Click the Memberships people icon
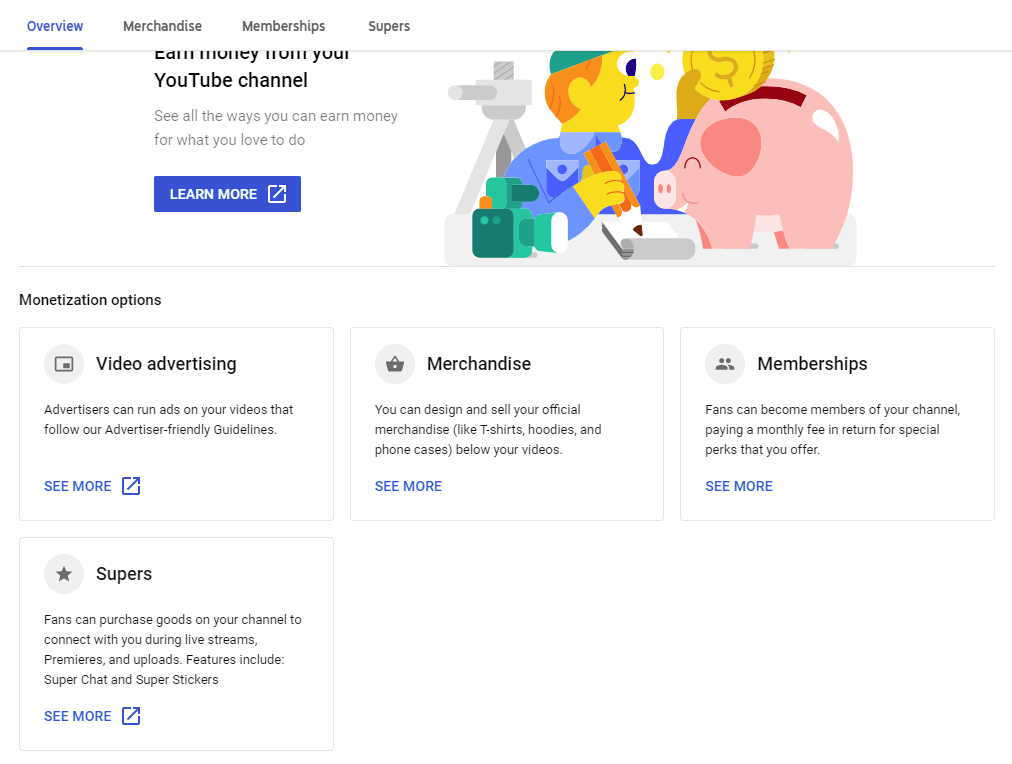The height and width of the screenshot is (764, 1012). click(725, 364)
